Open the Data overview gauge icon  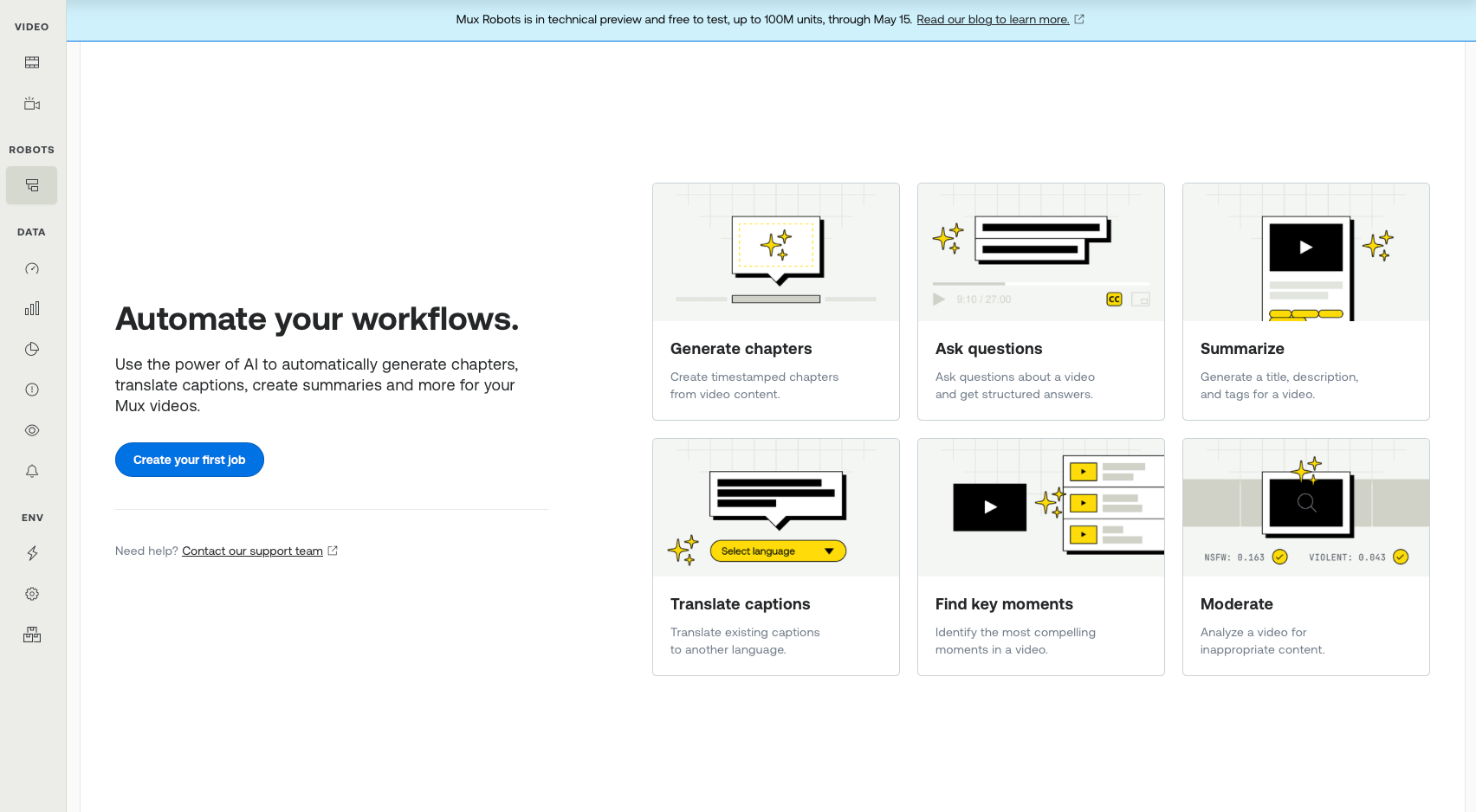[x=32, y=268]
